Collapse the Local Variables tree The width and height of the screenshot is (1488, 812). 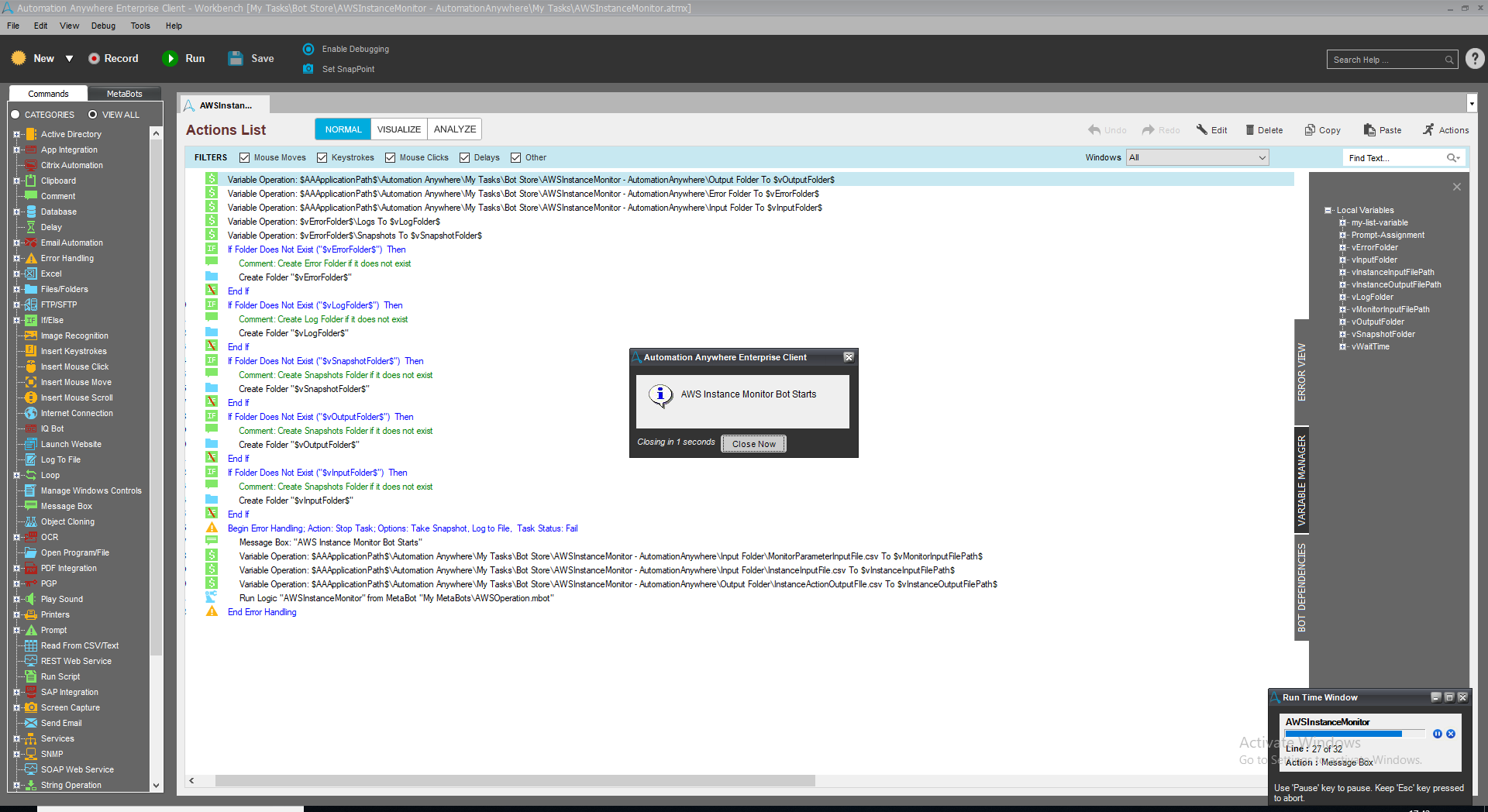pos(1328,210)
